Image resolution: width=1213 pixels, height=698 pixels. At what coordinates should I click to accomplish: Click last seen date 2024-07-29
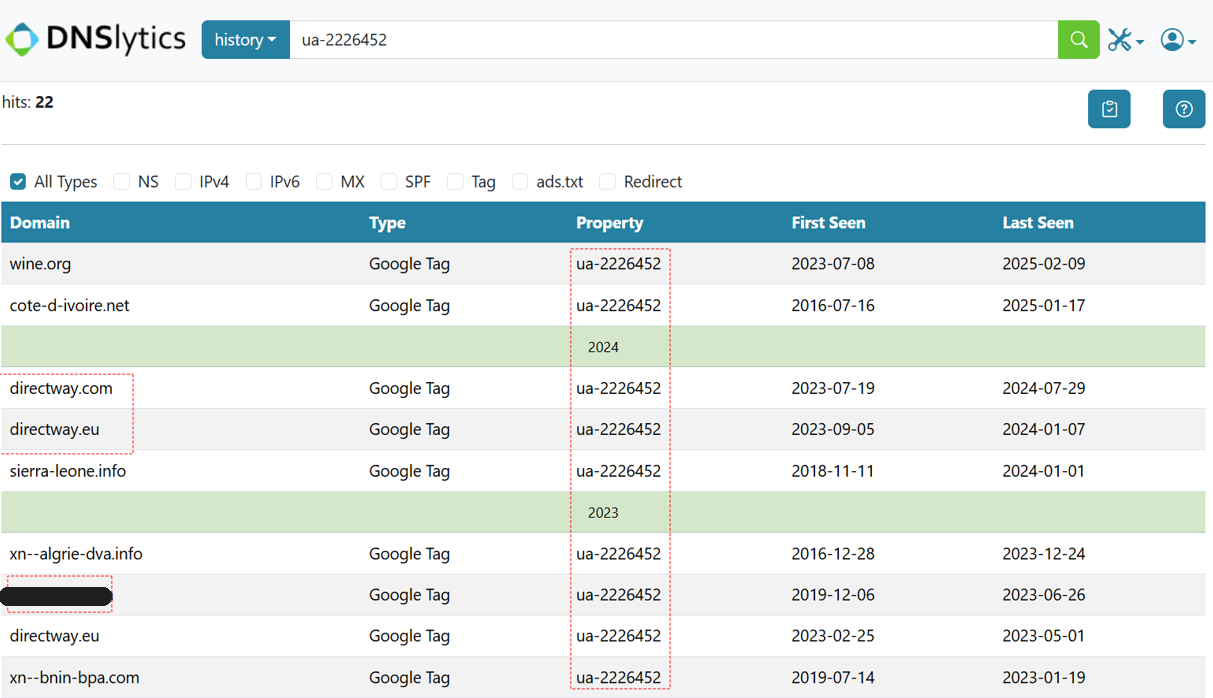coord(1044,388)
